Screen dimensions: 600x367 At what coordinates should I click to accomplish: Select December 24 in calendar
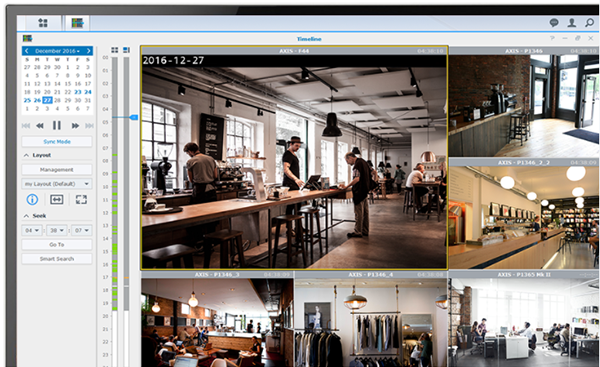tap(88, 92)
